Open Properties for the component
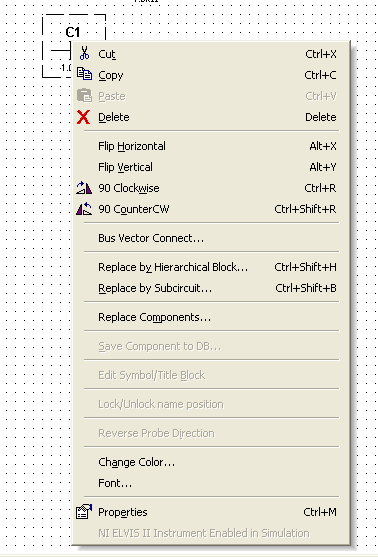Screen dimensions: 378x557 (x=211, y=512)
